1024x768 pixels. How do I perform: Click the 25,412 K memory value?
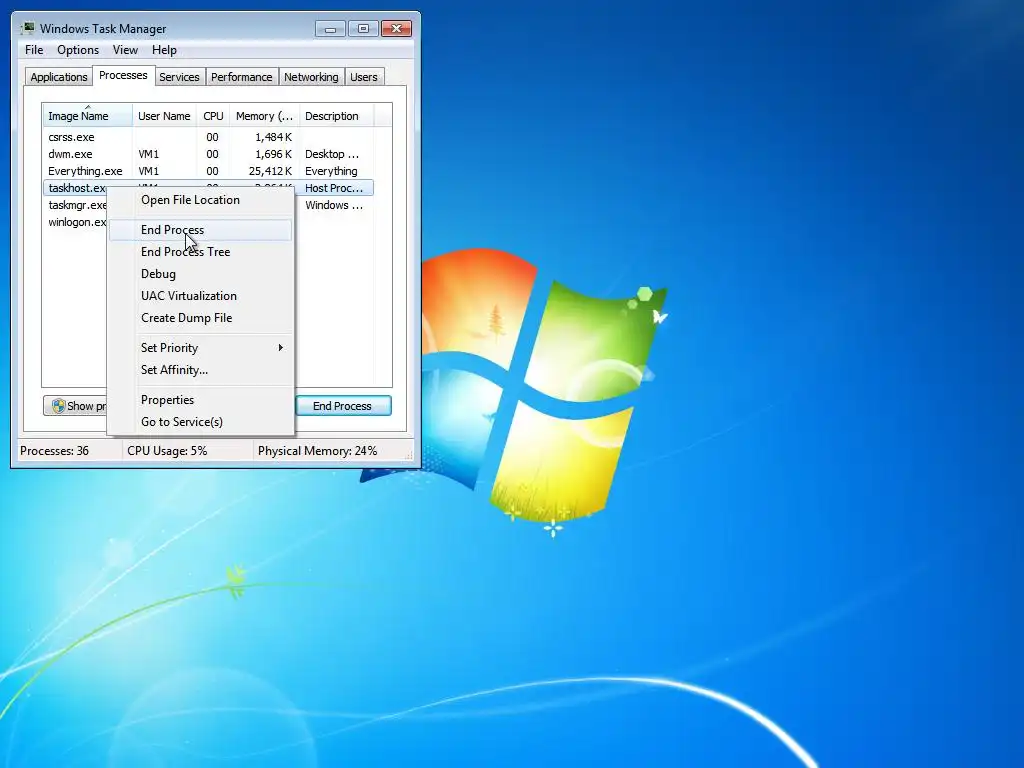[270, 171]
